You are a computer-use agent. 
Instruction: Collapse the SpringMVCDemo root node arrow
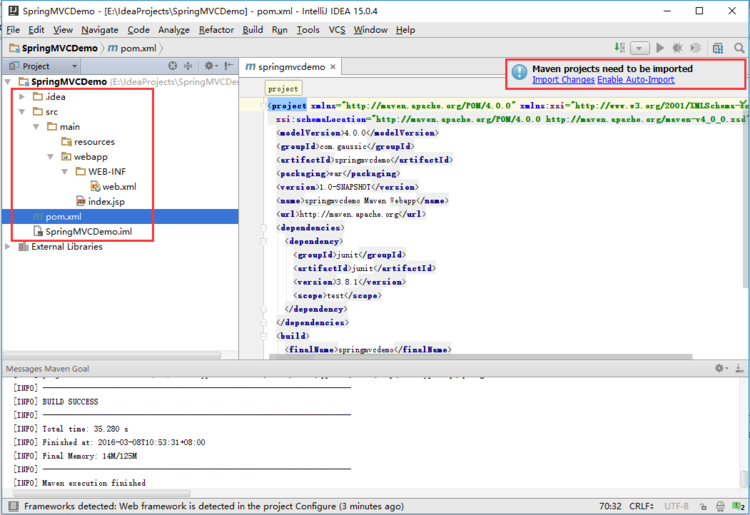pos(8,82)
